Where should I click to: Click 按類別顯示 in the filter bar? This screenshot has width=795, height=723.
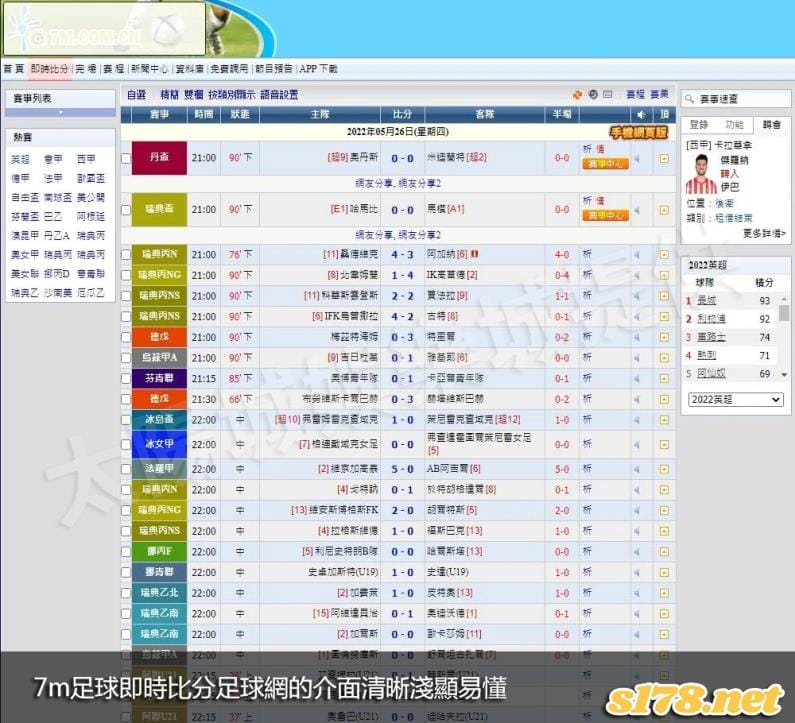click(231, 95)
